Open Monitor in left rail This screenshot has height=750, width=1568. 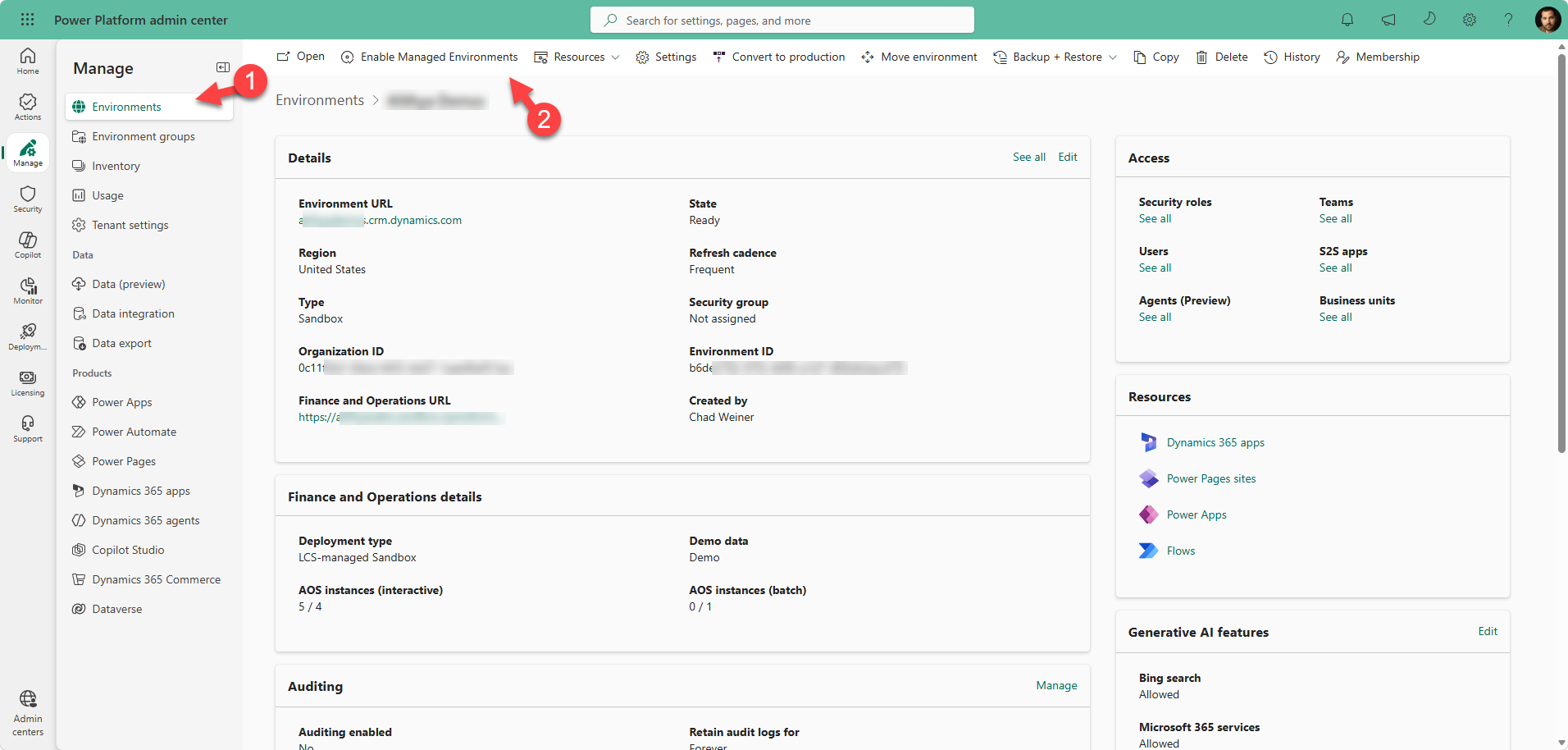coord(28,290)
